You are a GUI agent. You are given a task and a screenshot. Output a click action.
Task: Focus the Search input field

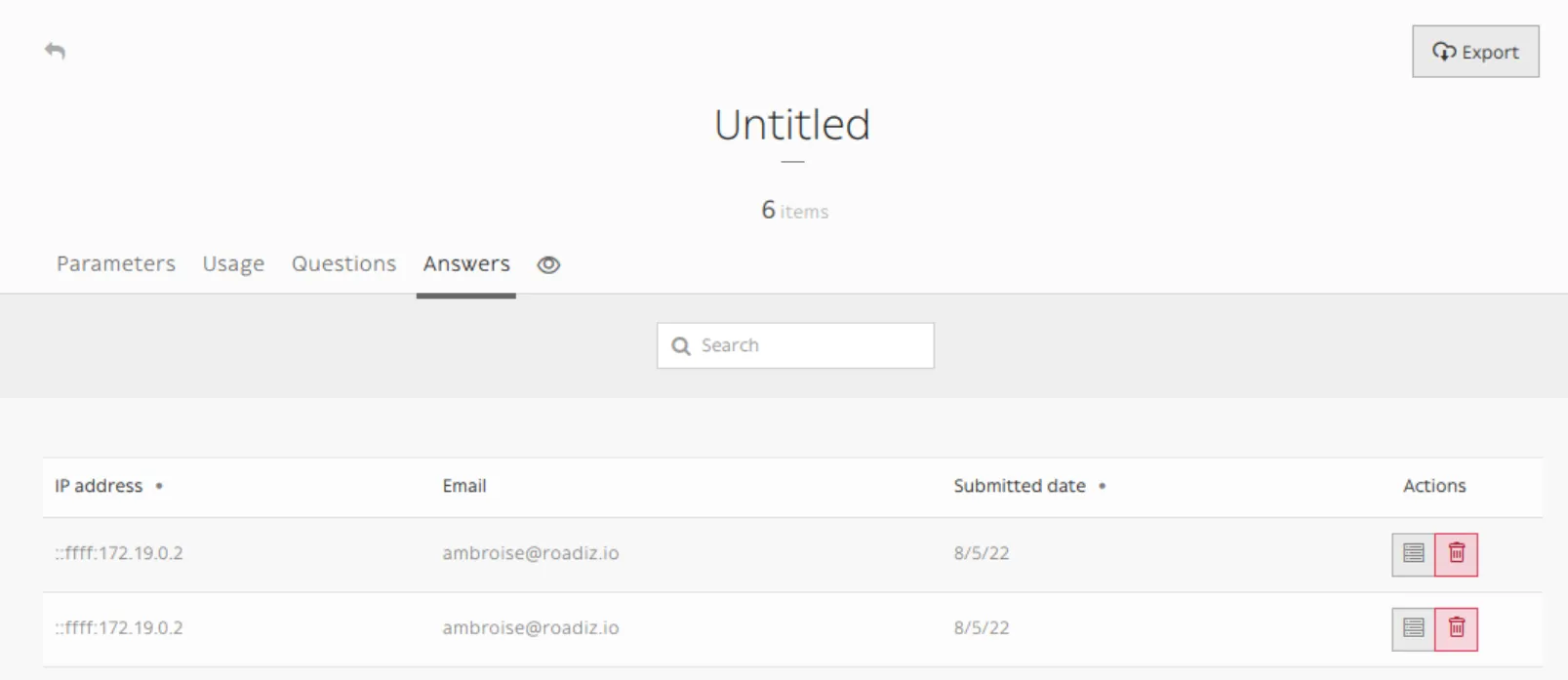[x=795, y=345]
